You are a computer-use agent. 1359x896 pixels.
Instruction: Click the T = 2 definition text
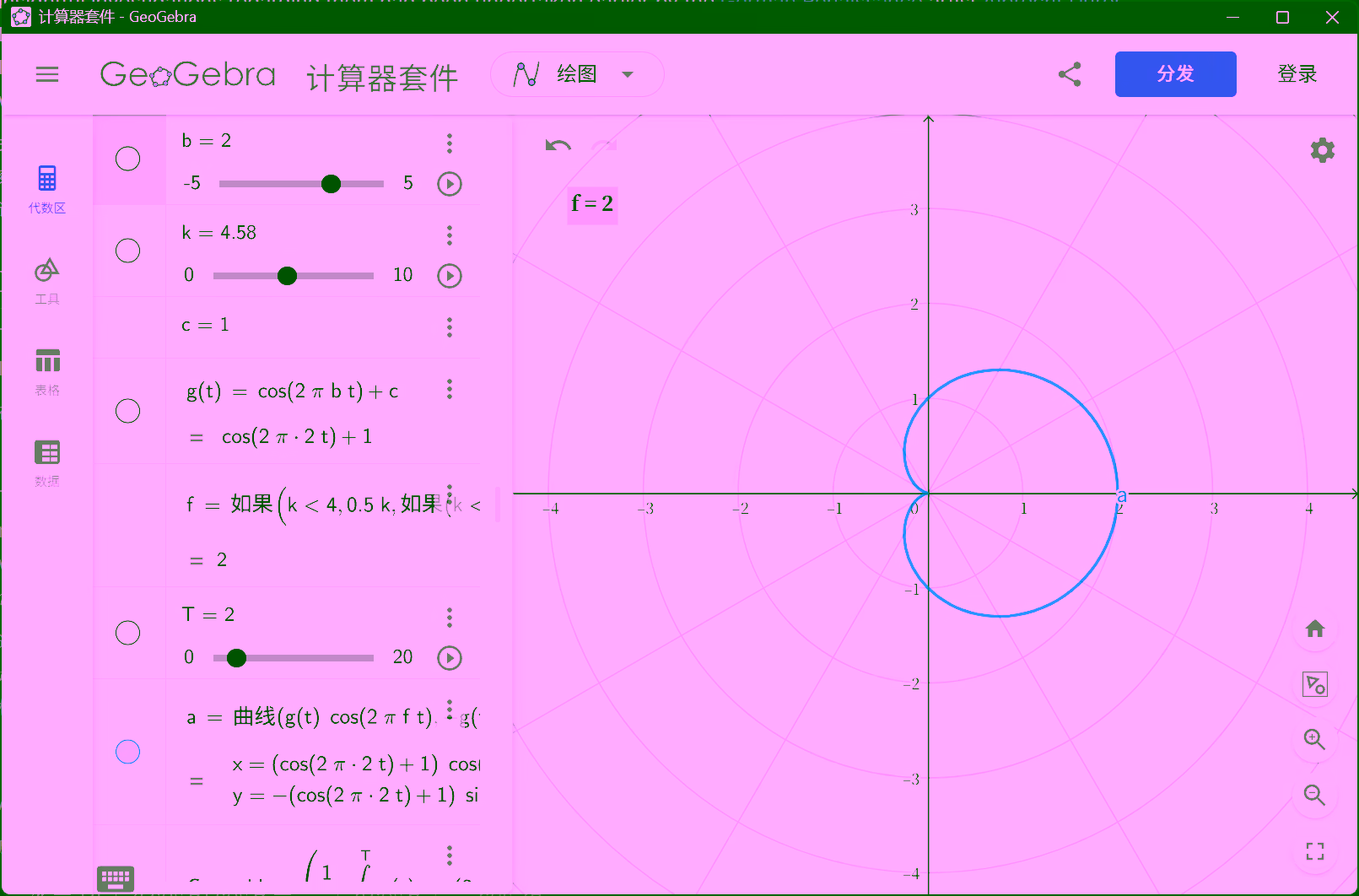[208, 615]
